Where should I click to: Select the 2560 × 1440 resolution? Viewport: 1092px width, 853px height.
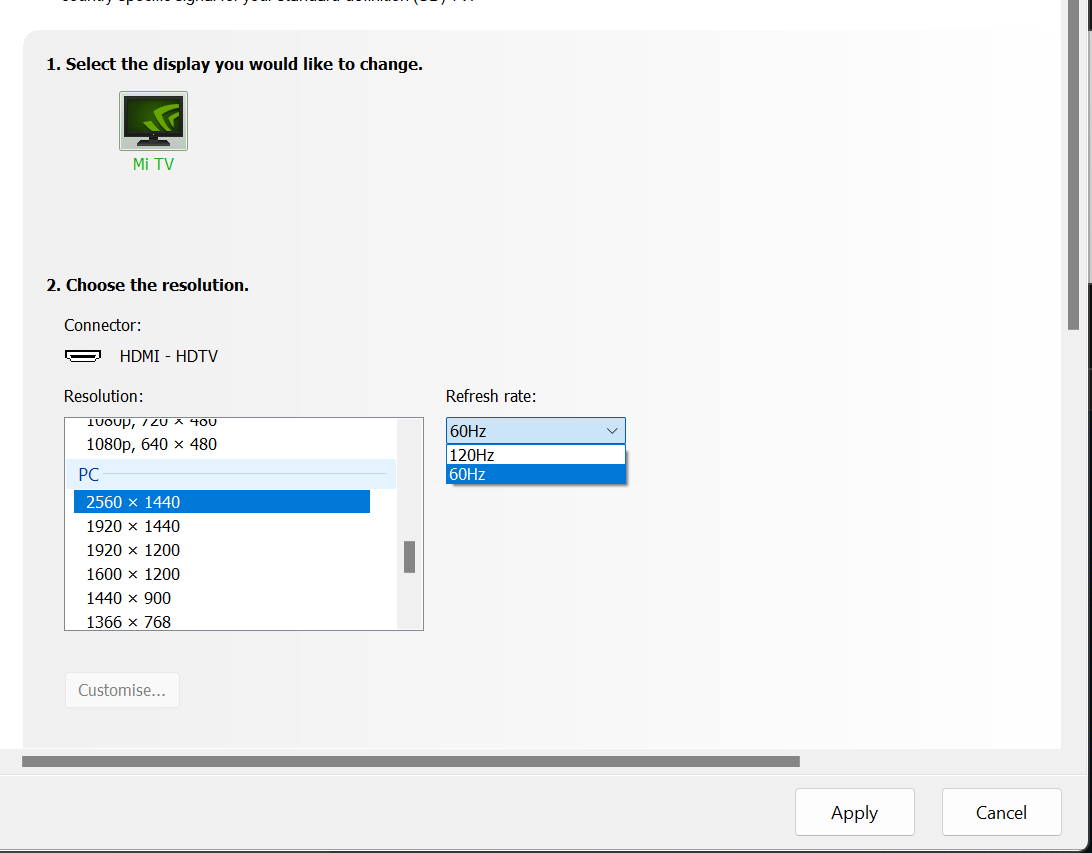coord(222,502)
